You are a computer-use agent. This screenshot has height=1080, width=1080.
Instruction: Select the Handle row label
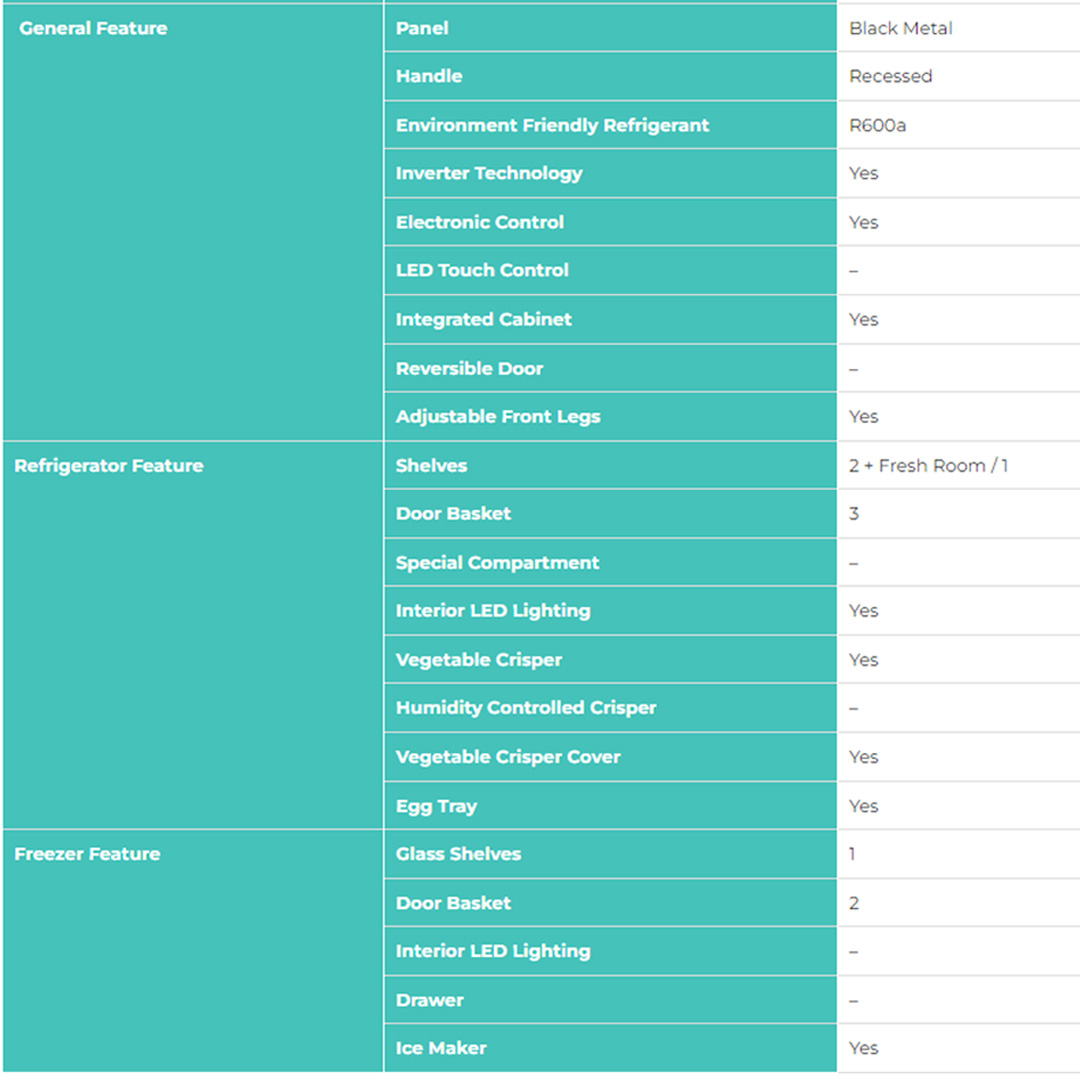(429, 76)
